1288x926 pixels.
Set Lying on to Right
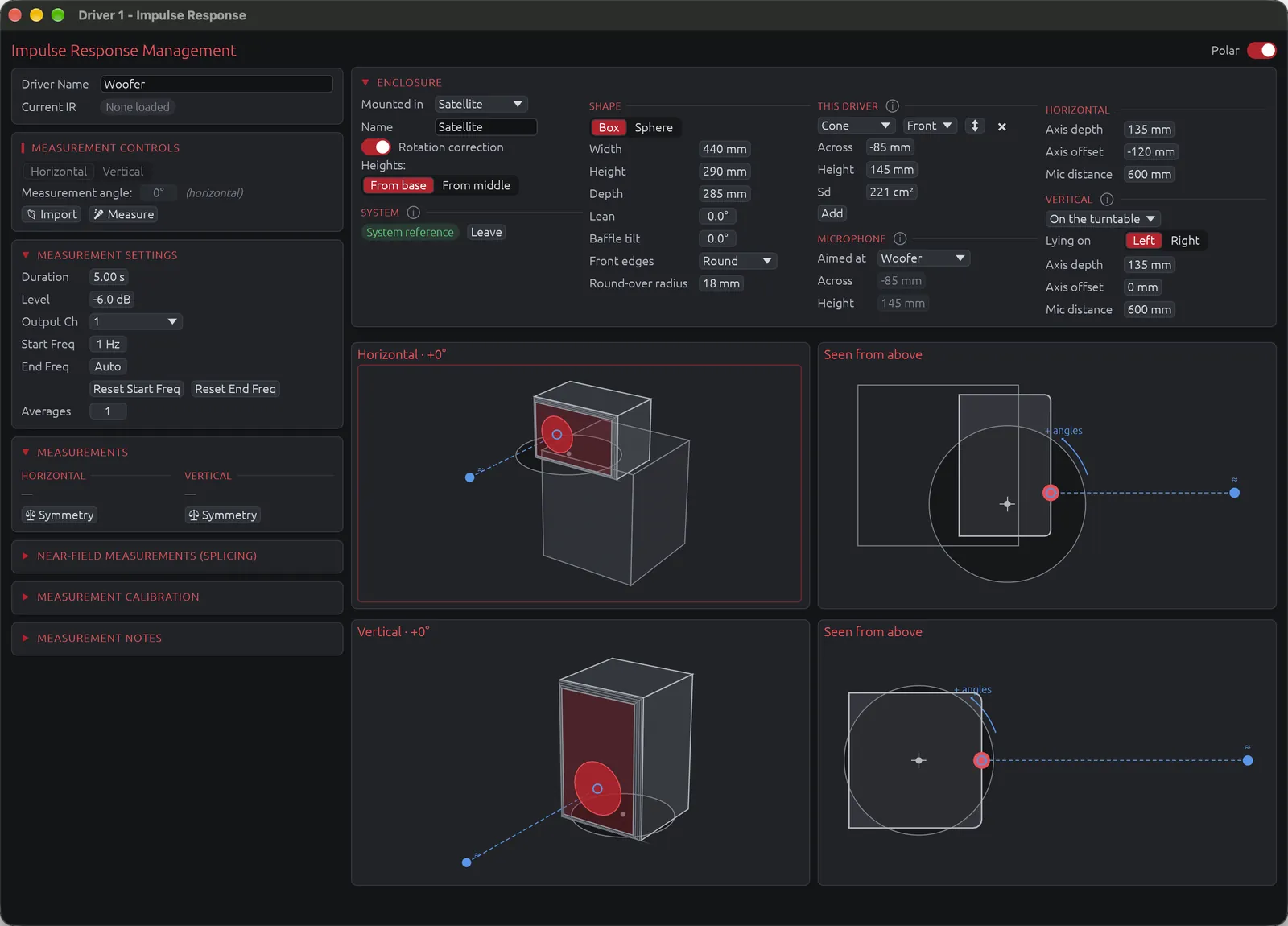1185,241
